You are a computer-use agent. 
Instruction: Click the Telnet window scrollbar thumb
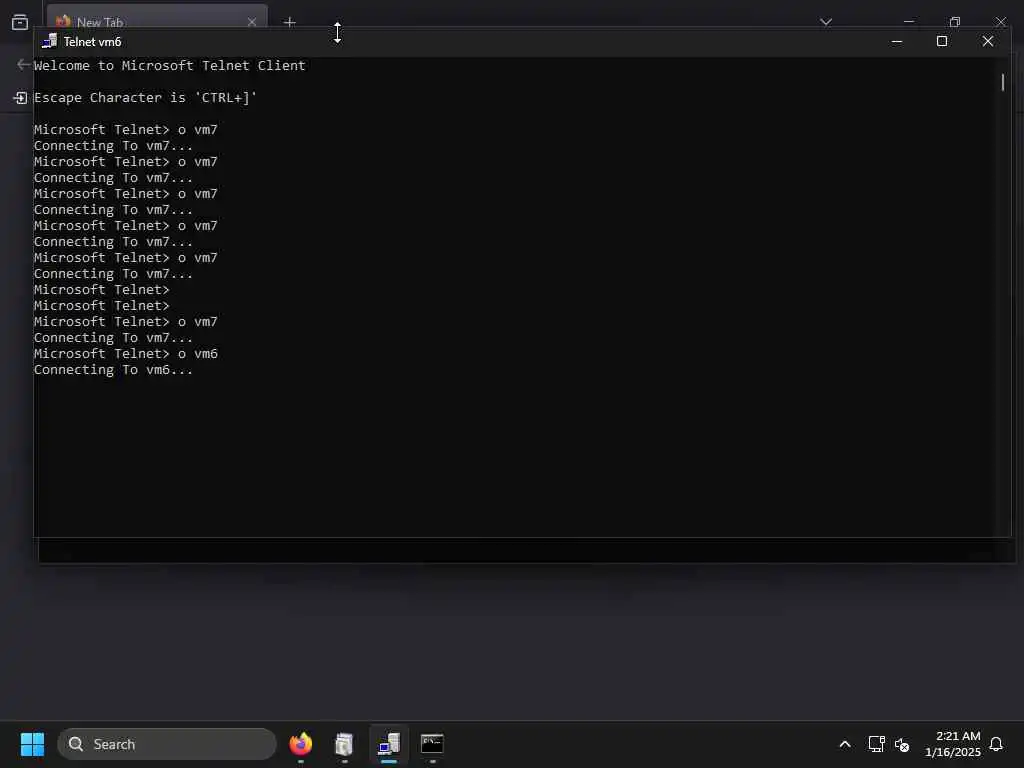1002,82
